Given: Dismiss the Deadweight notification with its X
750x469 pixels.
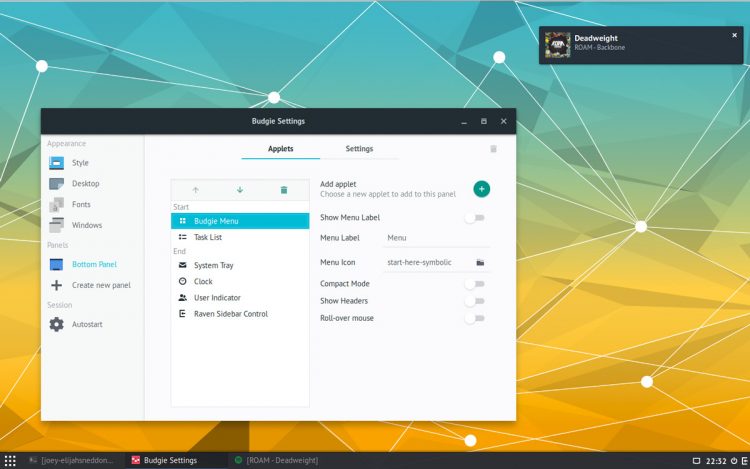Looking at the screenshot, I should [735, 35].
